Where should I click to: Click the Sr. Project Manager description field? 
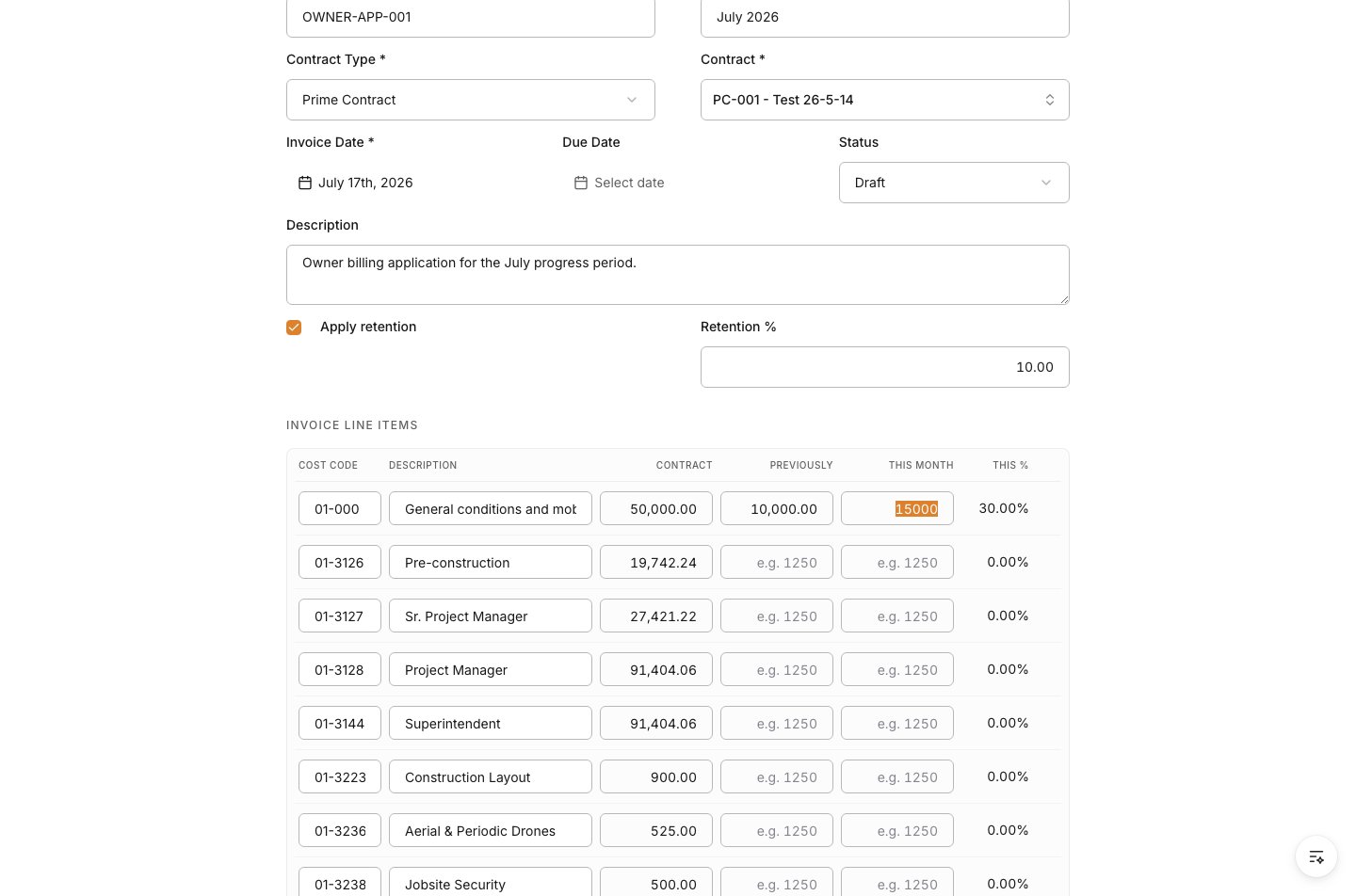coord(491,616)
